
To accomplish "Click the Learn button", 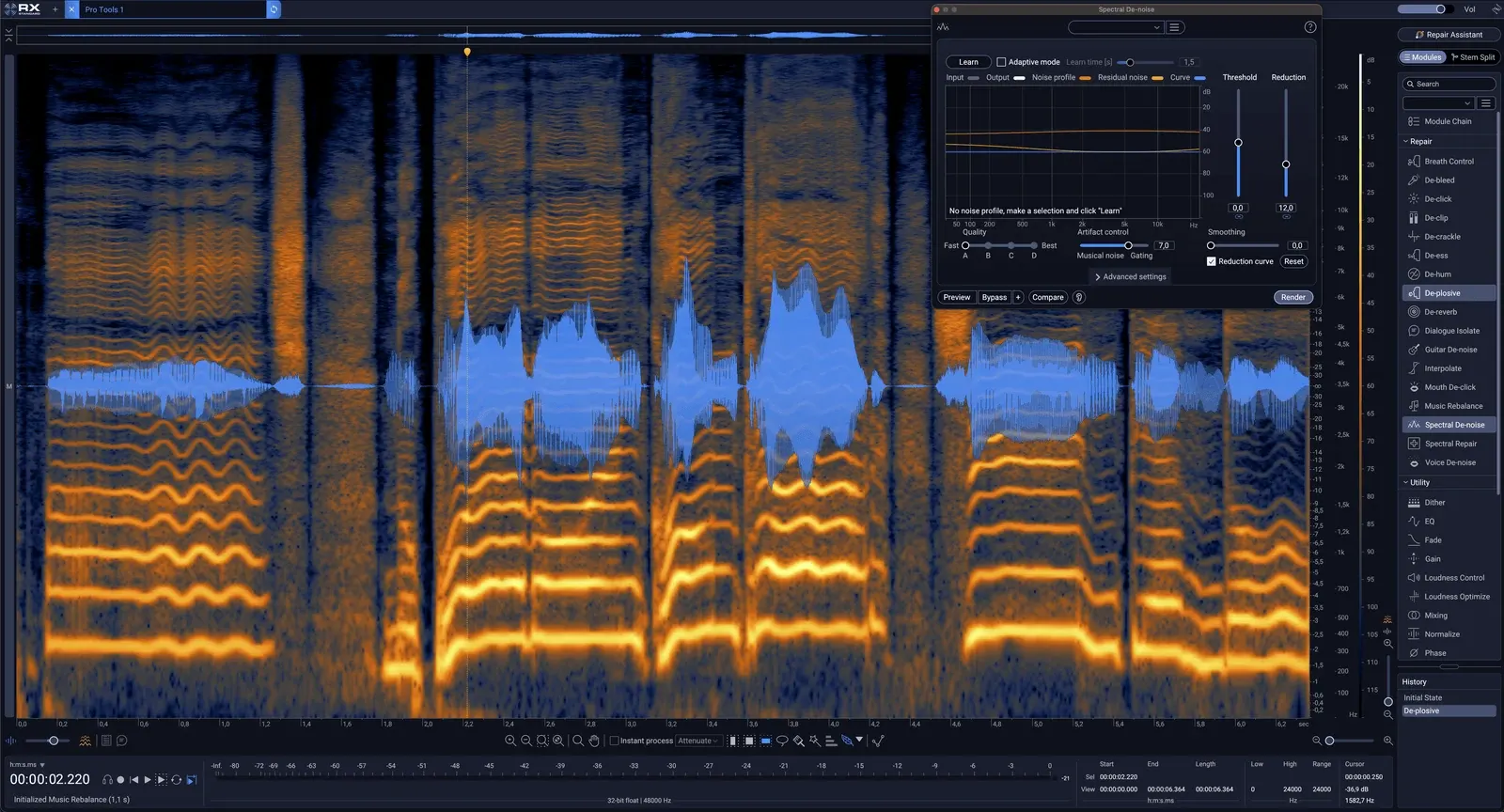I will tap(968, 62).
